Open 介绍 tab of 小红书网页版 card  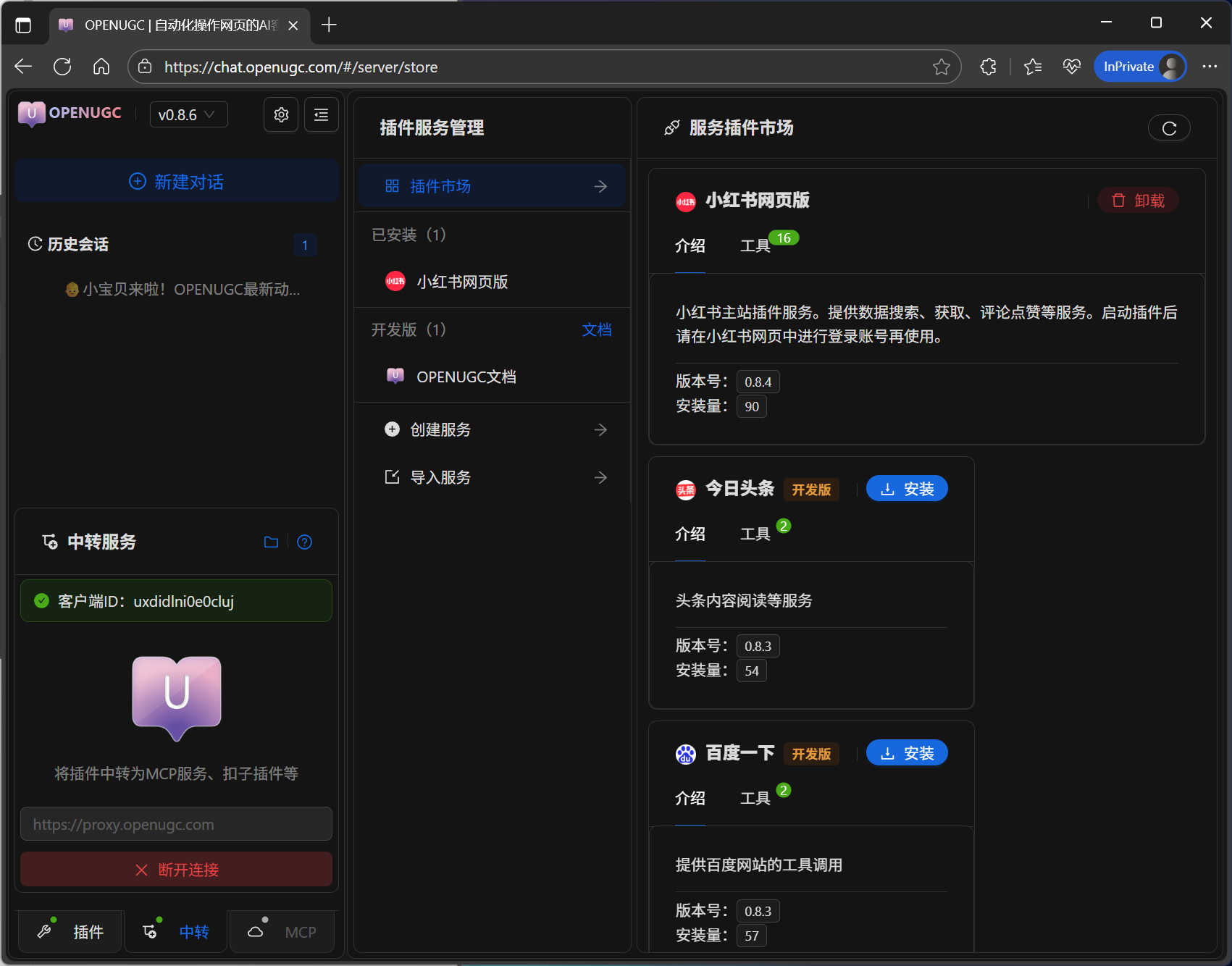pyautogui.click(x=690, y=245)
